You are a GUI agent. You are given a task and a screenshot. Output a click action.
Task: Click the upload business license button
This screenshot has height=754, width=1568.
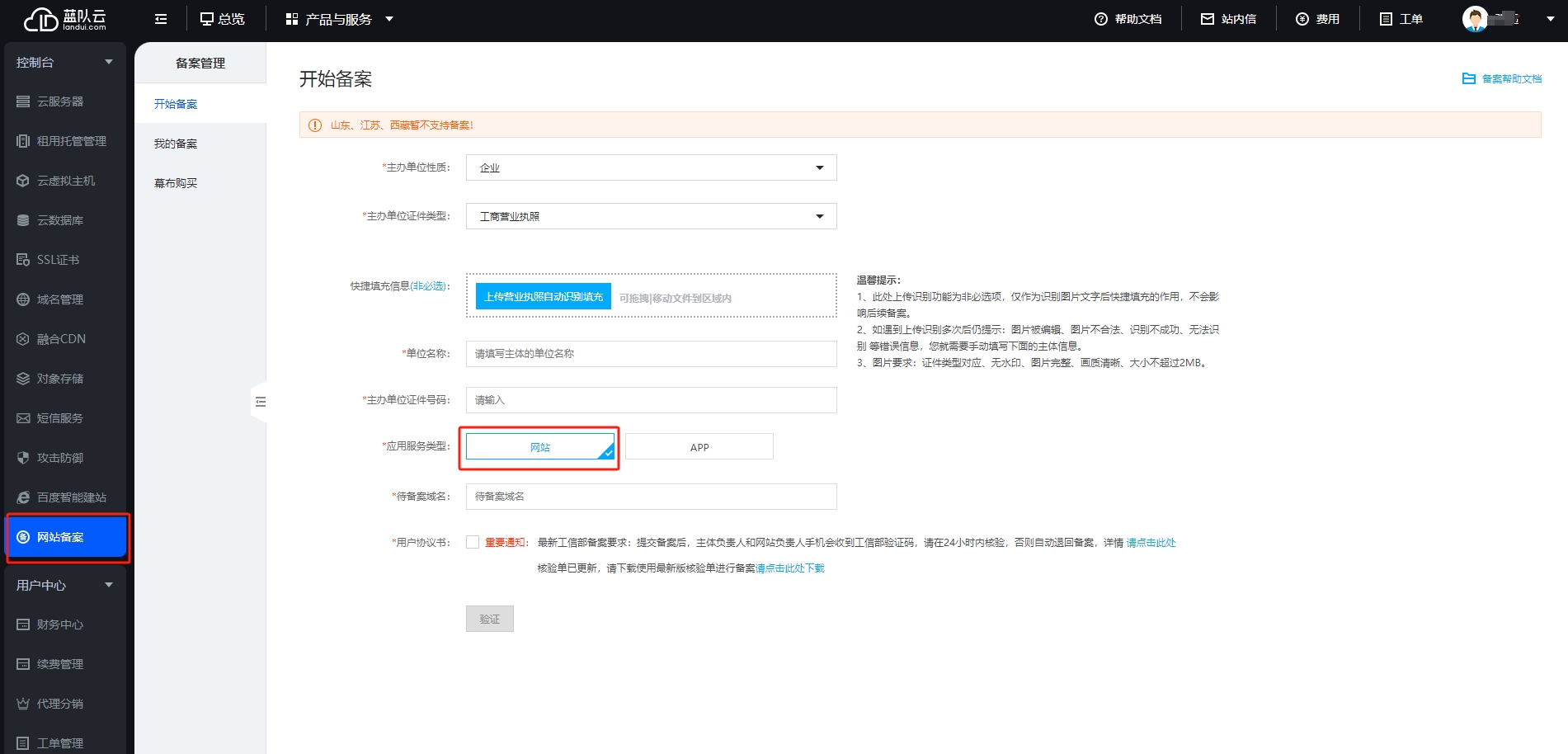coord(544,297)
